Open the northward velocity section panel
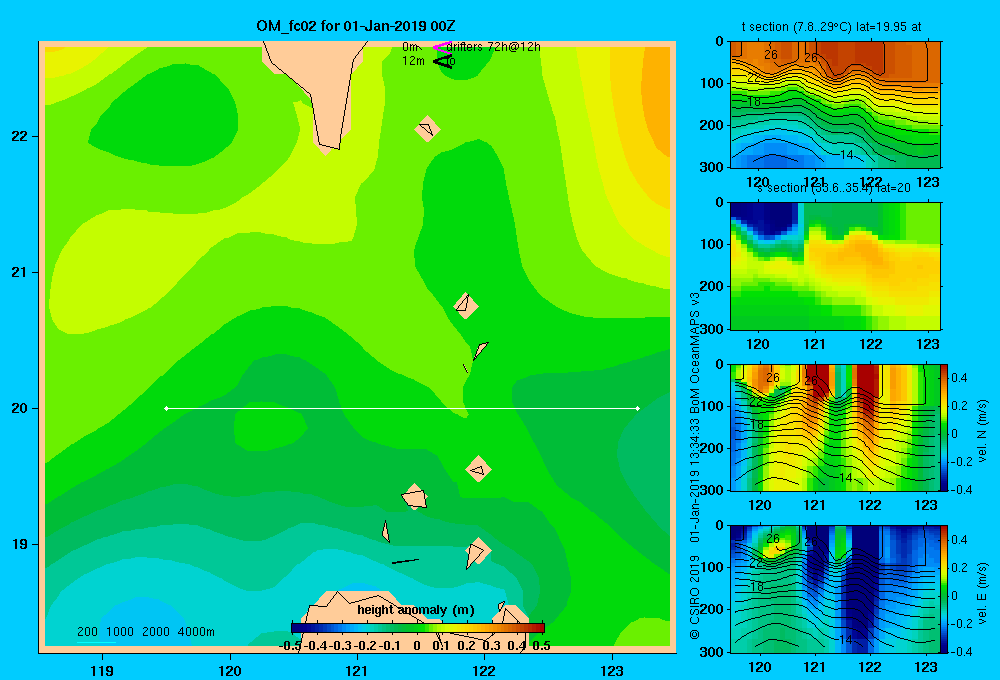The height and width of the screenshot is (680, 1000). click(x=835, y=427)
